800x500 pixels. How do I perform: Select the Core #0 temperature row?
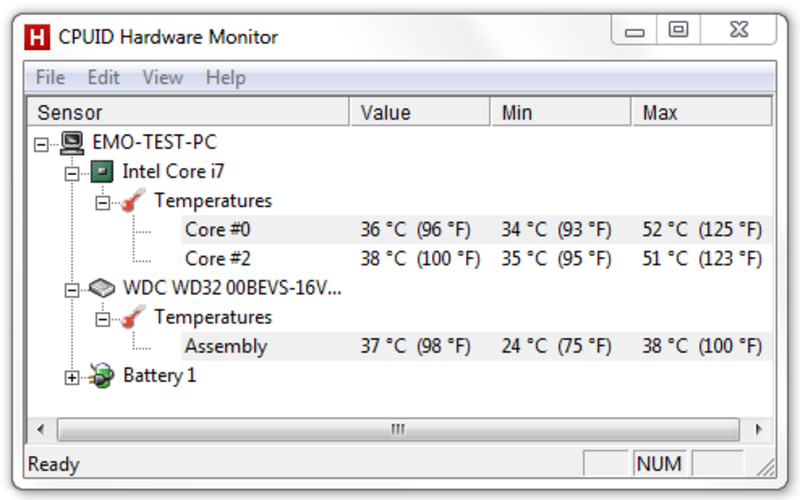[477, 230]
